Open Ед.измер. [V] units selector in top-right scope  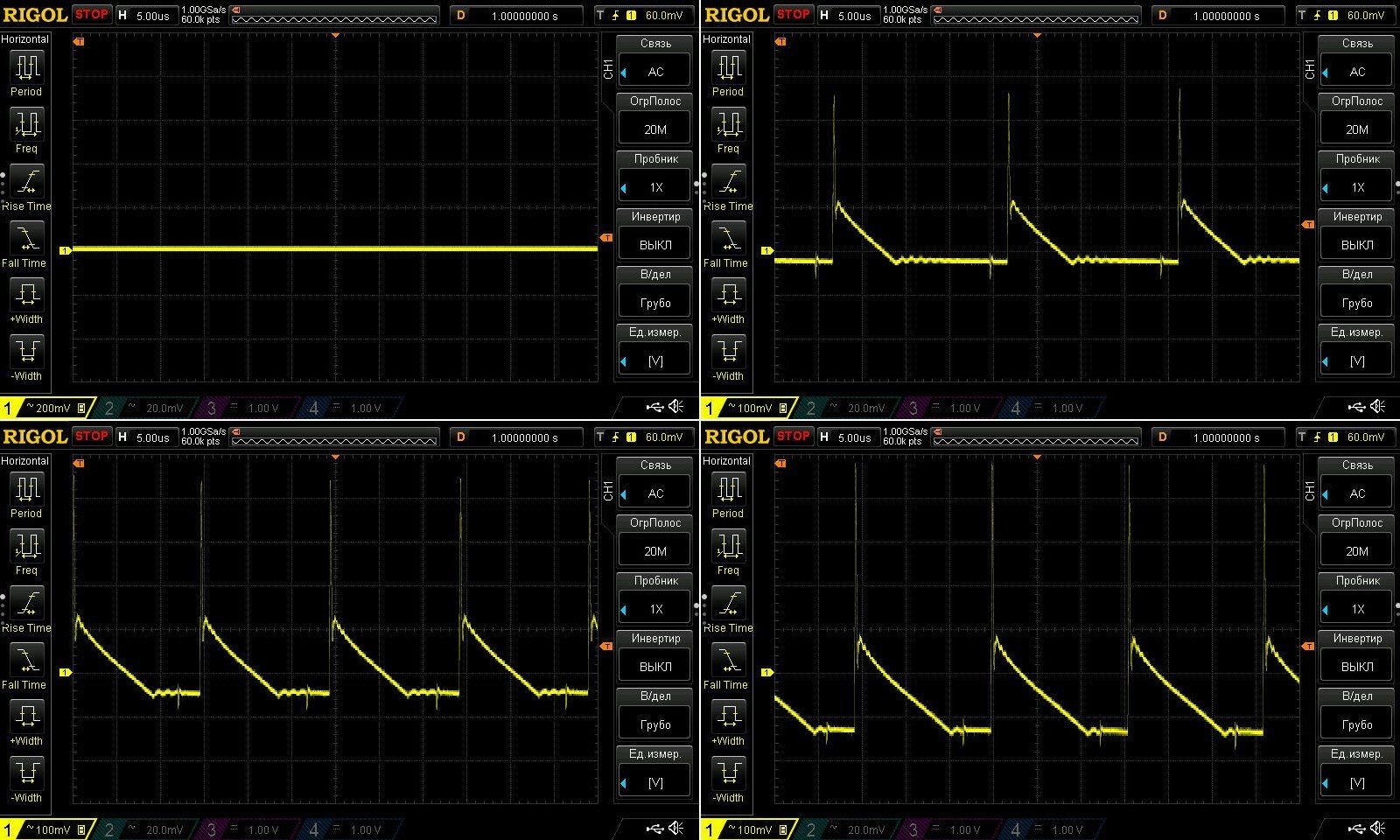[x=1356, y=360]
